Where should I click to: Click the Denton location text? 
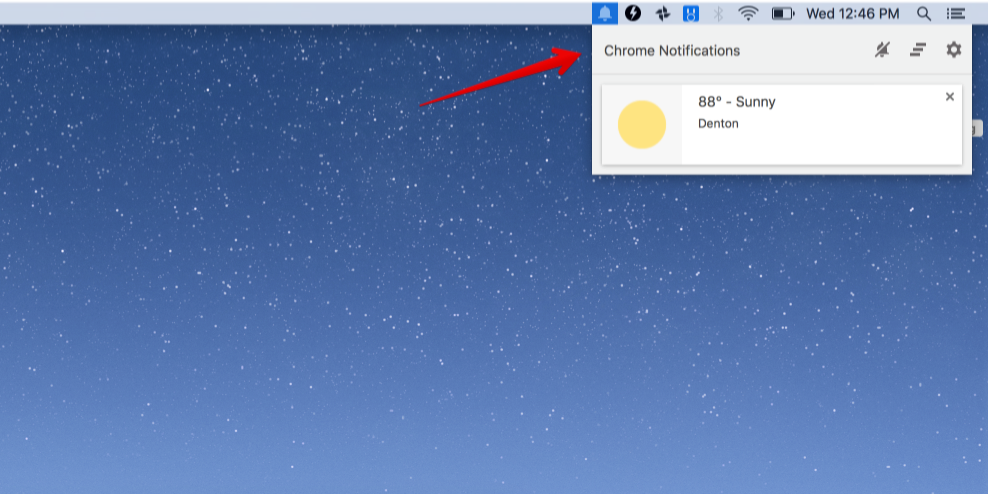click(718, 124)
